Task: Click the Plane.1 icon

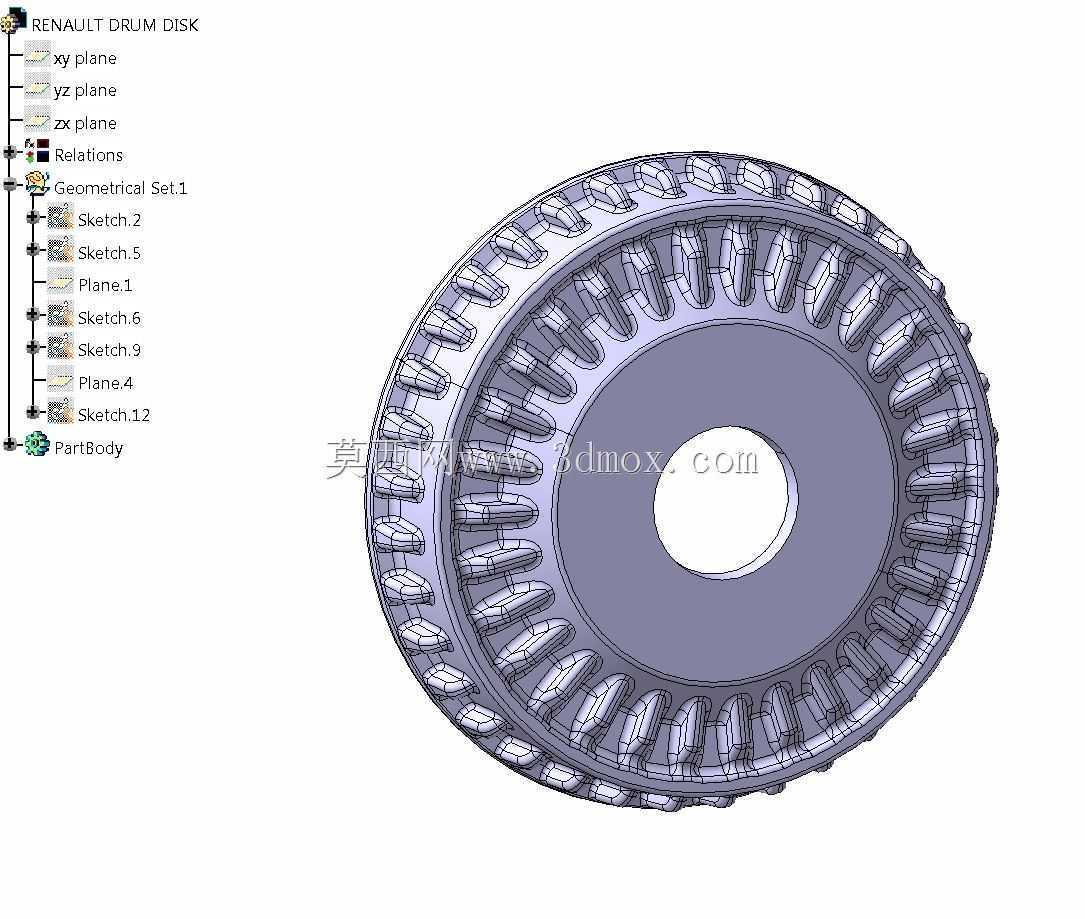Action: point(60,282)
